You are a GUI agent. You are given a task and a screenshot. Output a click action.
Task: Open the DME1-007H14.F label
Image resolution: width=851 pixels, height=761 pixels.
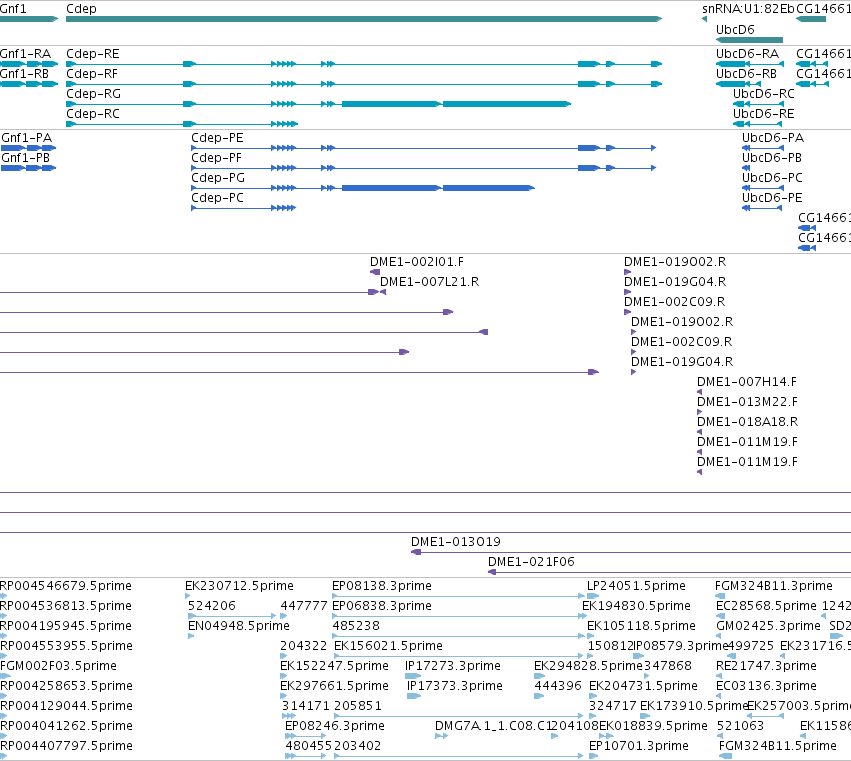[x=747, y=382]
